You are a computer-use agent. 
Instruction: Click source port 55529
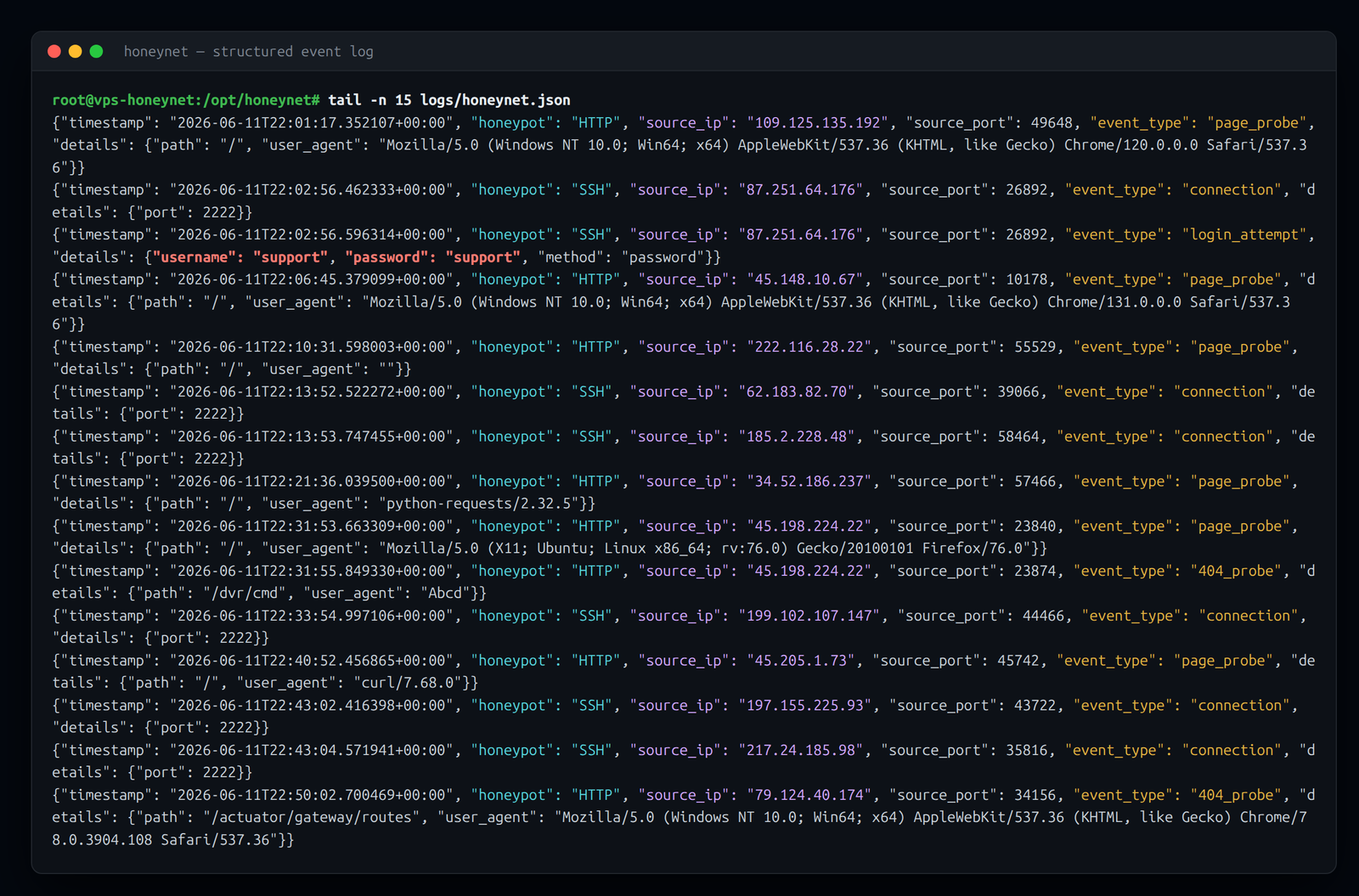pos(1035,347)
